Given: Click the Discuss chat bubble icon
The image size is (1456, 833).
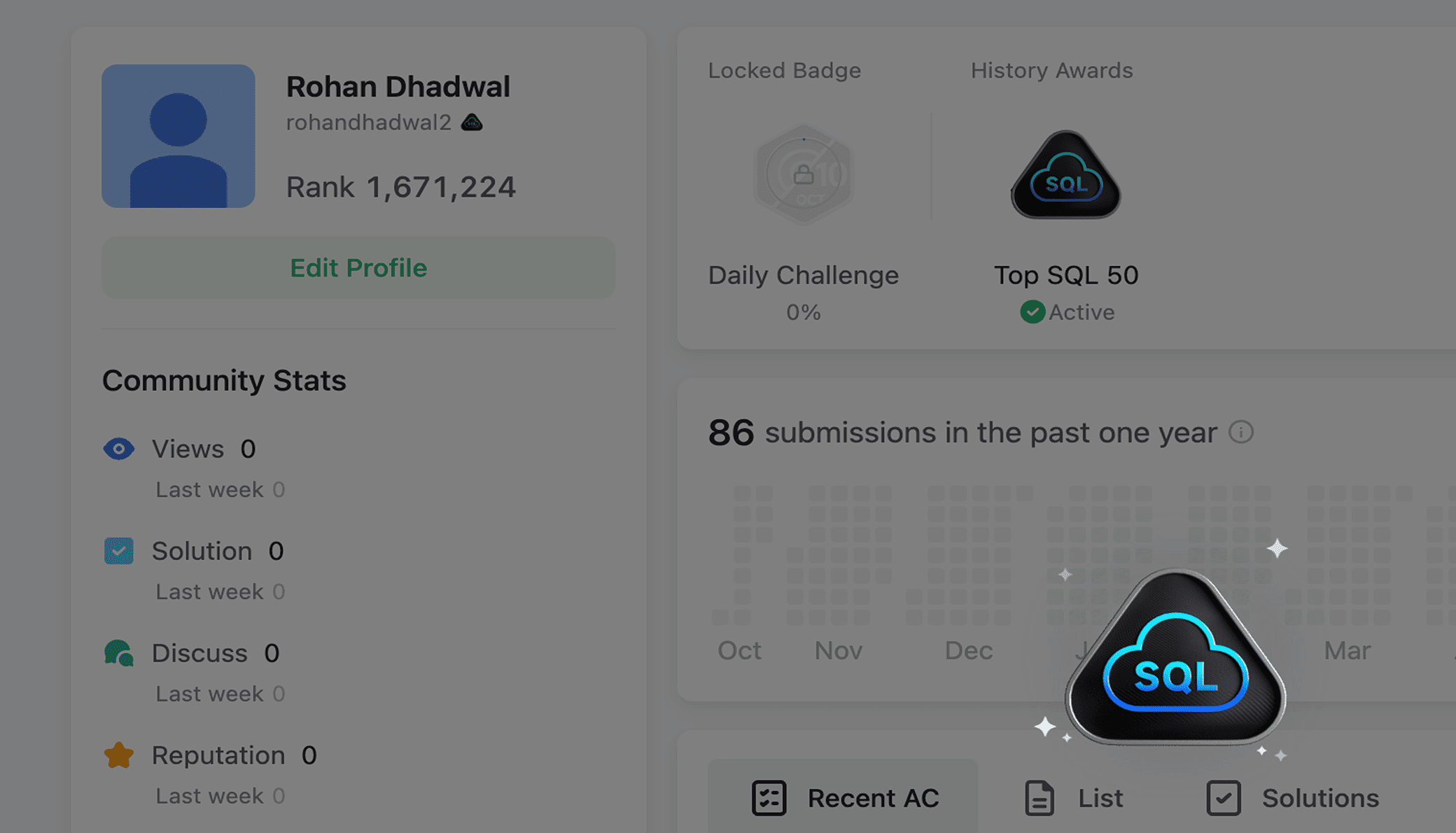Looking at the screenshot, I should click(x=118, y=653).
